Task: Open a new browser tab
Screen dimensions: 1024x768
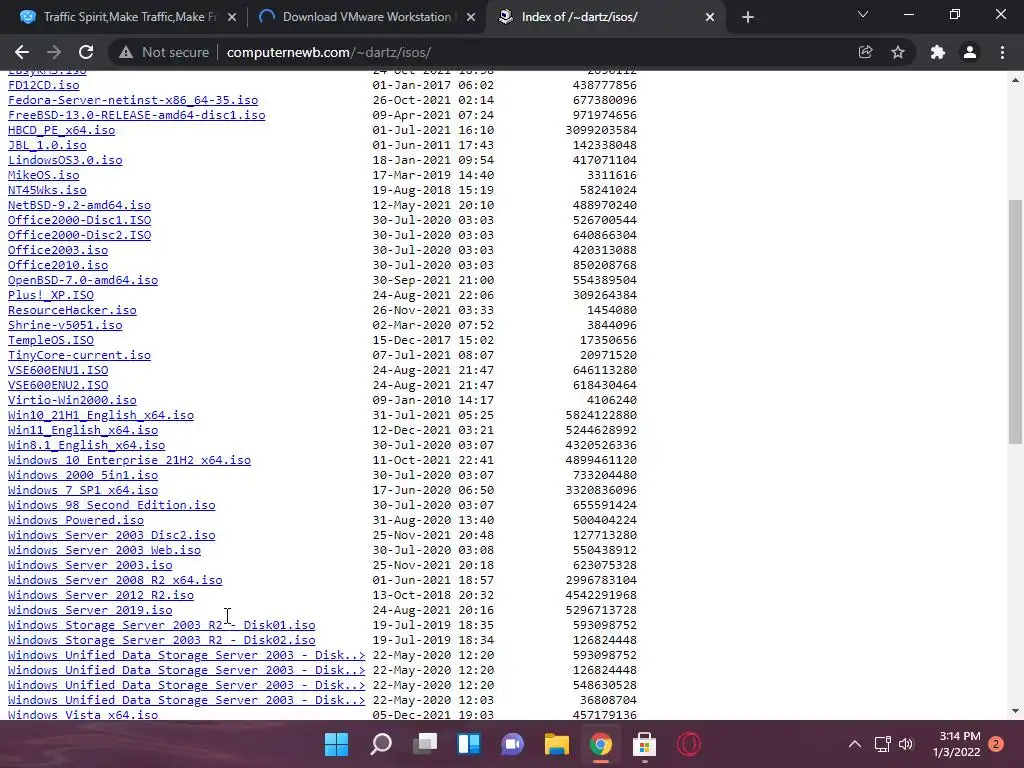Action: click(x=748, y=18)
